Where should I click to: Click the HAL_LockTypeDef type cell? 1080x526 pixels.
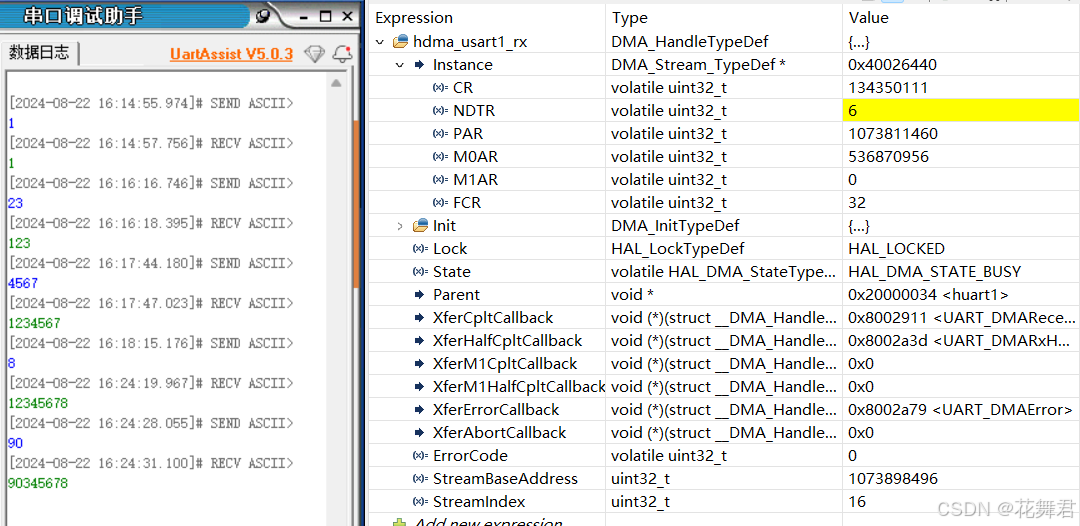coord(677,249)
